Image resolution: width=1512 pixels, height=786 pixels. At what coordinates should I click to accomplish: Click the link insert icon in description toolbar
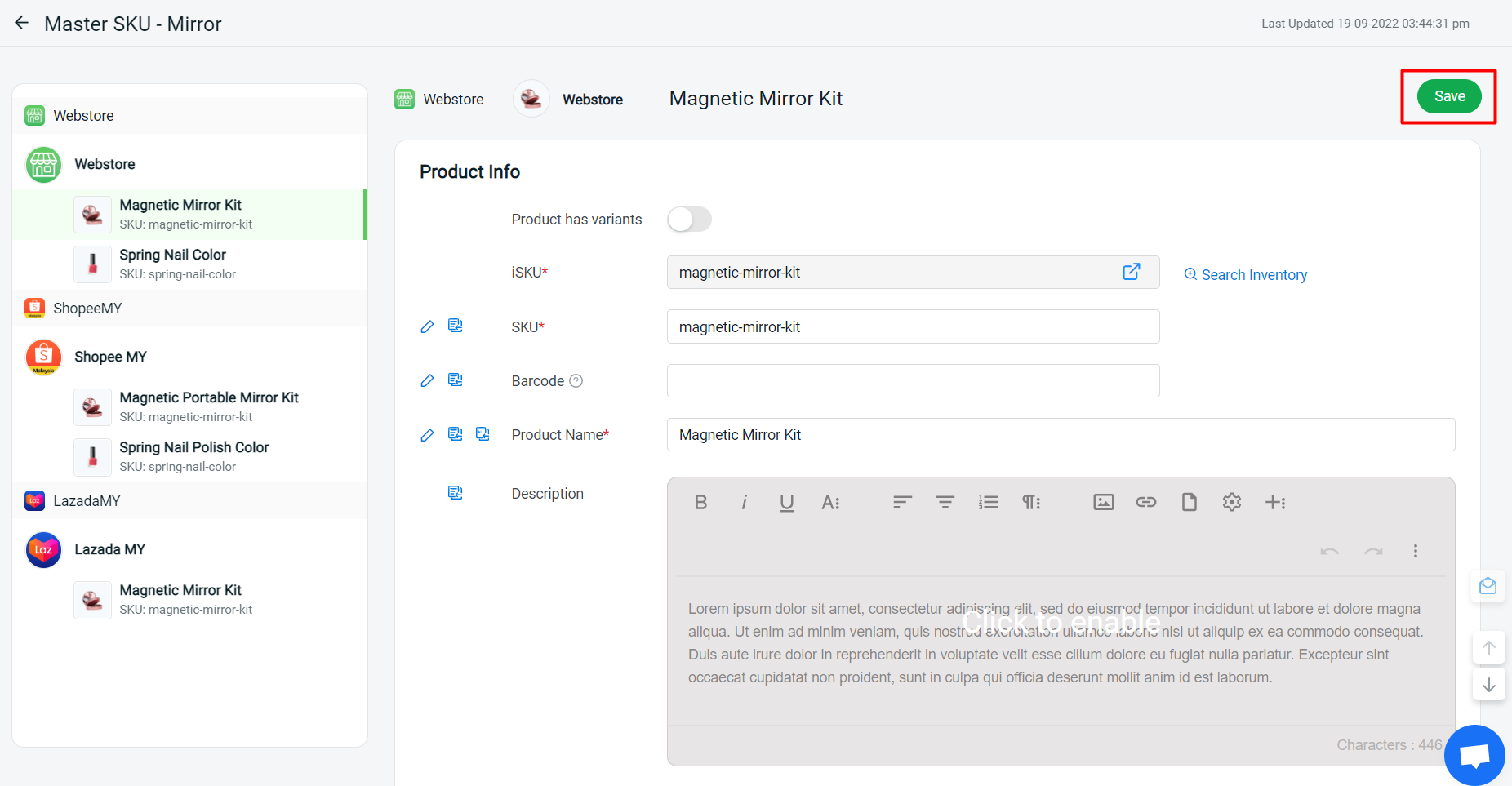(x=1145, y=502)
